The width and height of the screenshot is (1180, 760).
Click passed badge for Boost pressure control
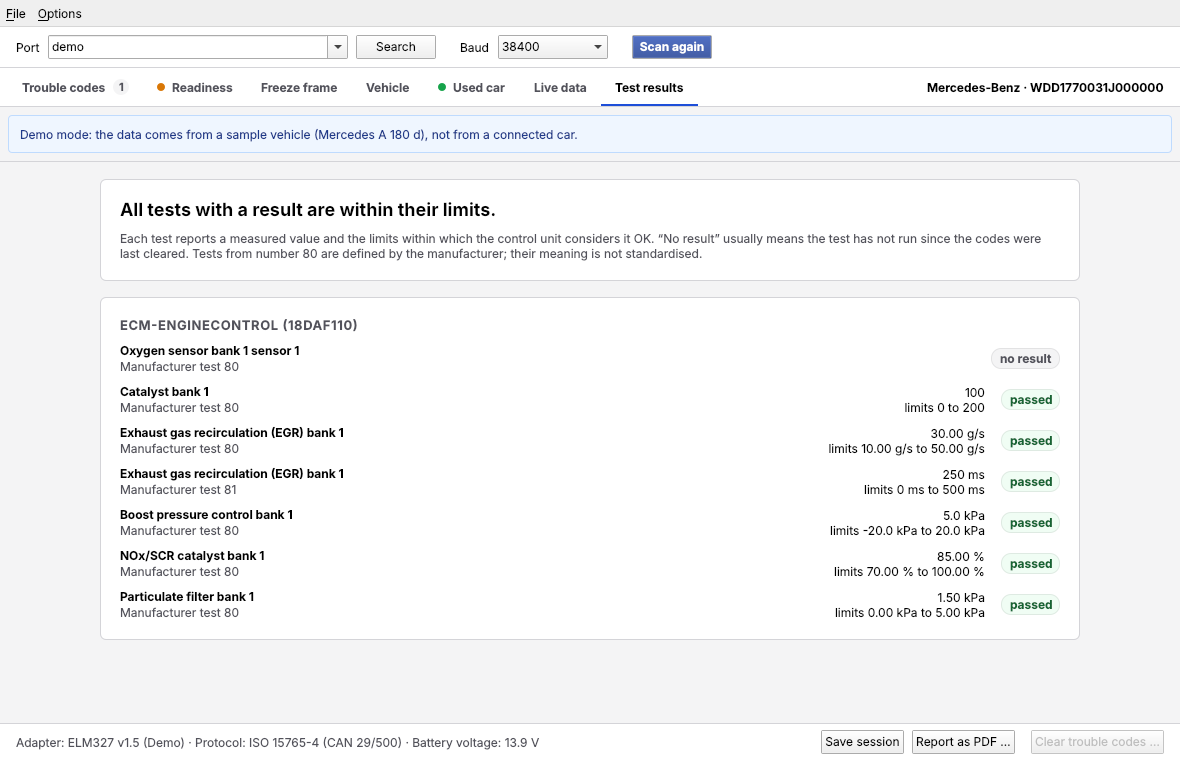[1030, 523]
